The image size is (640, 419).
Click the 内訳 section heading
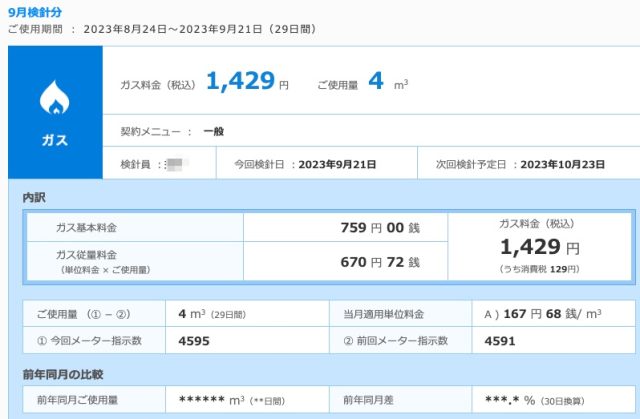[x=34, y=198]
